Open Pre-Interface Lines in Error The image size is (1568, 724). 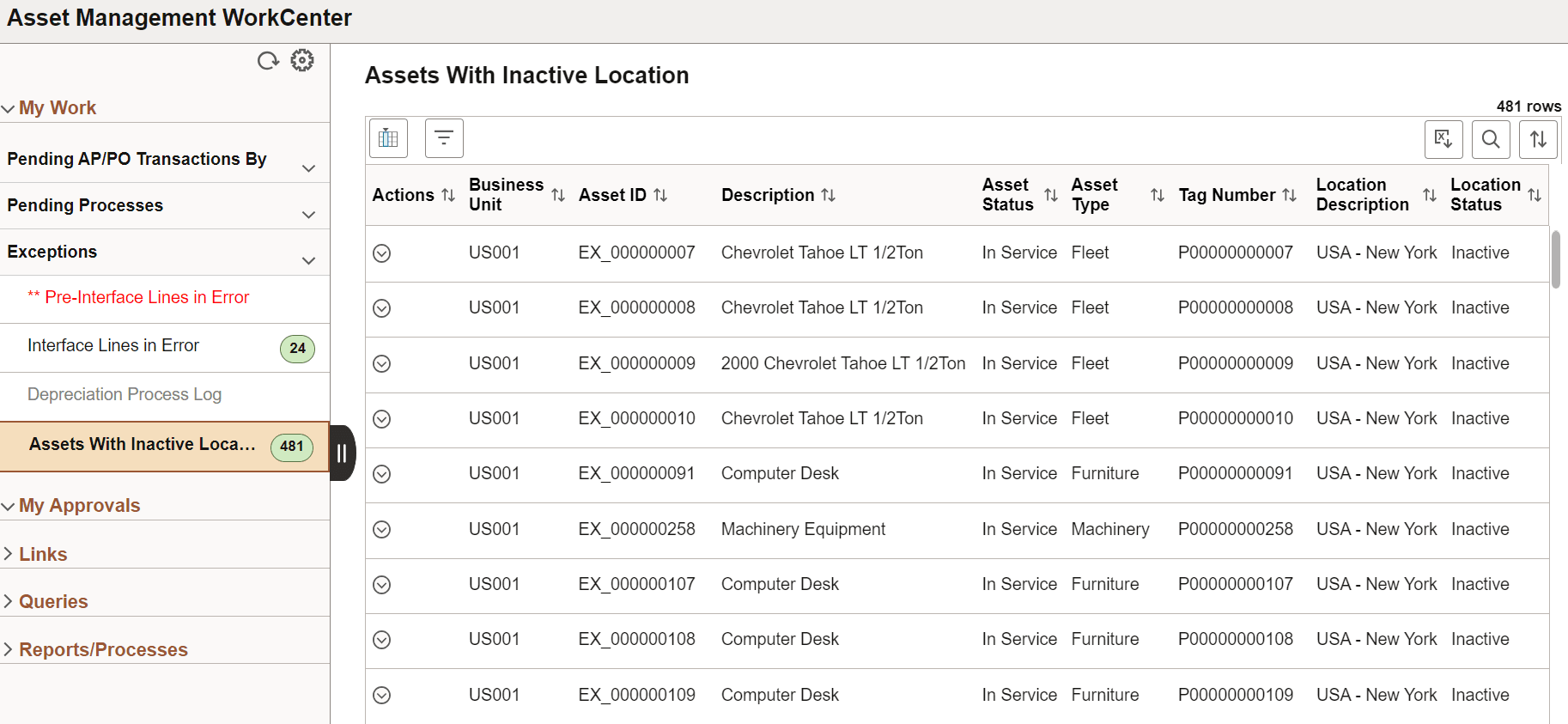[x=138, y=297]
